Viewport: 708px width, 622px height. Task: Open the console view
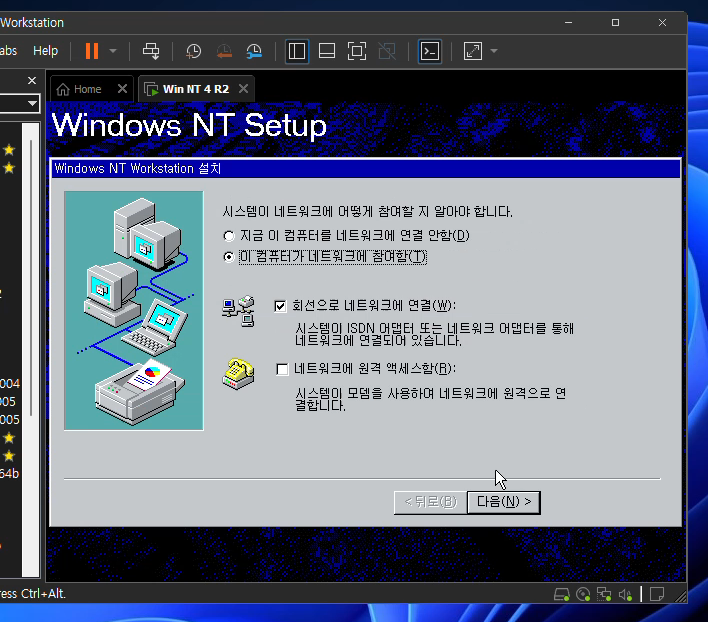tap(430, 51)
